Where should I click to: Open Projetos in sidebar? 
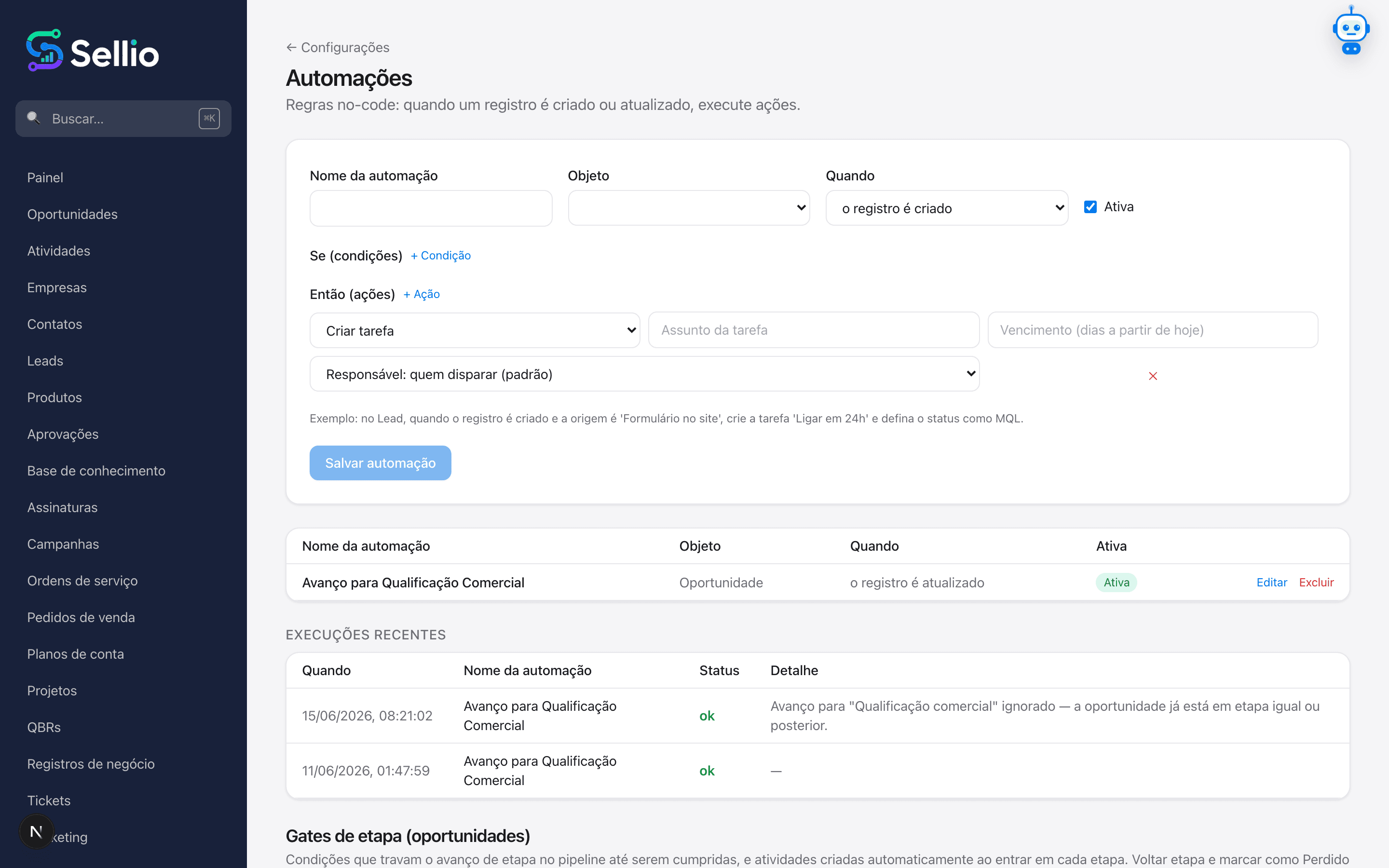(x=52, y=691)
